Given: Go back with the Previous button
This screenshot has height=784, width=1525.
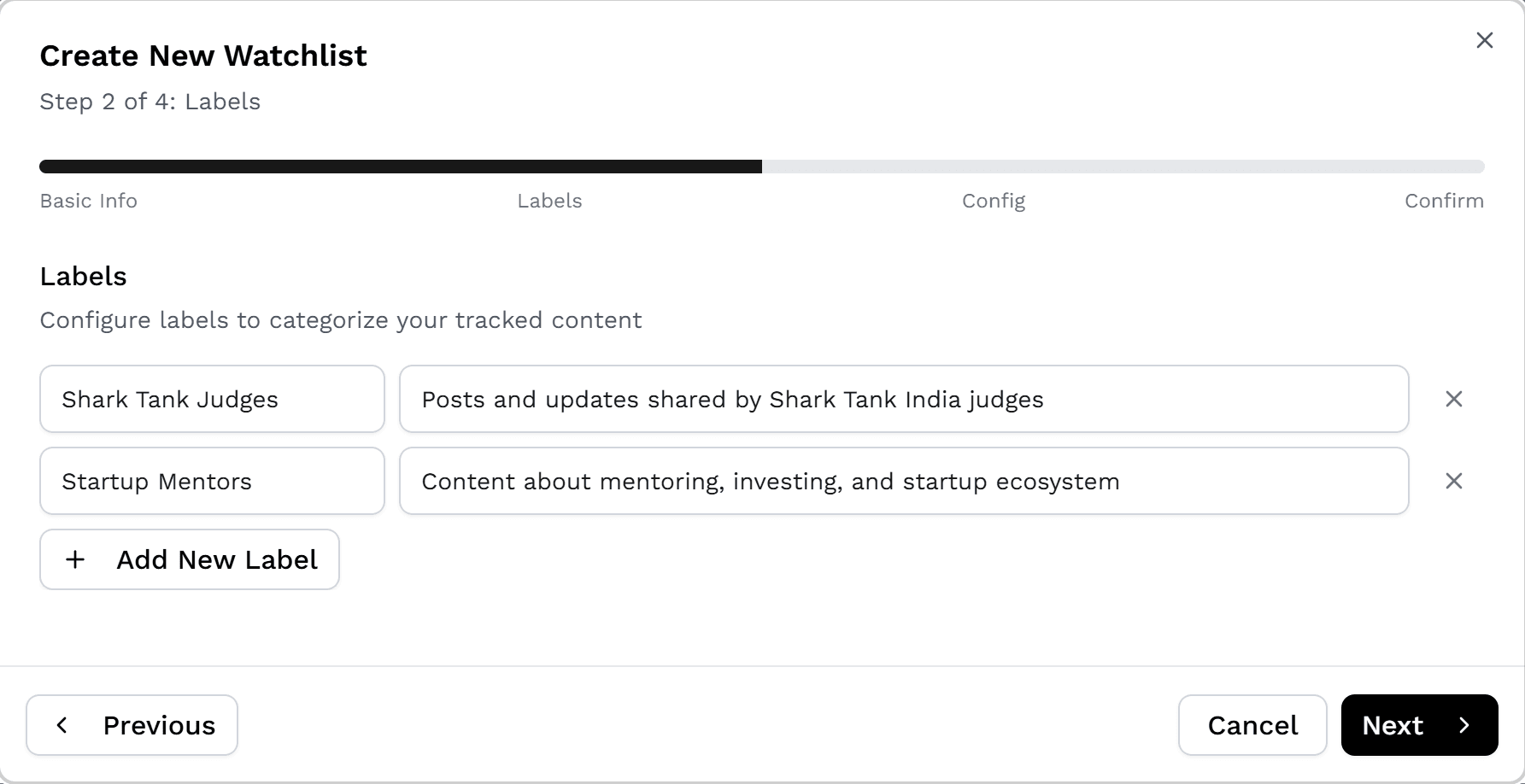Looking at the screenshot, I should (x=132, y=724).
